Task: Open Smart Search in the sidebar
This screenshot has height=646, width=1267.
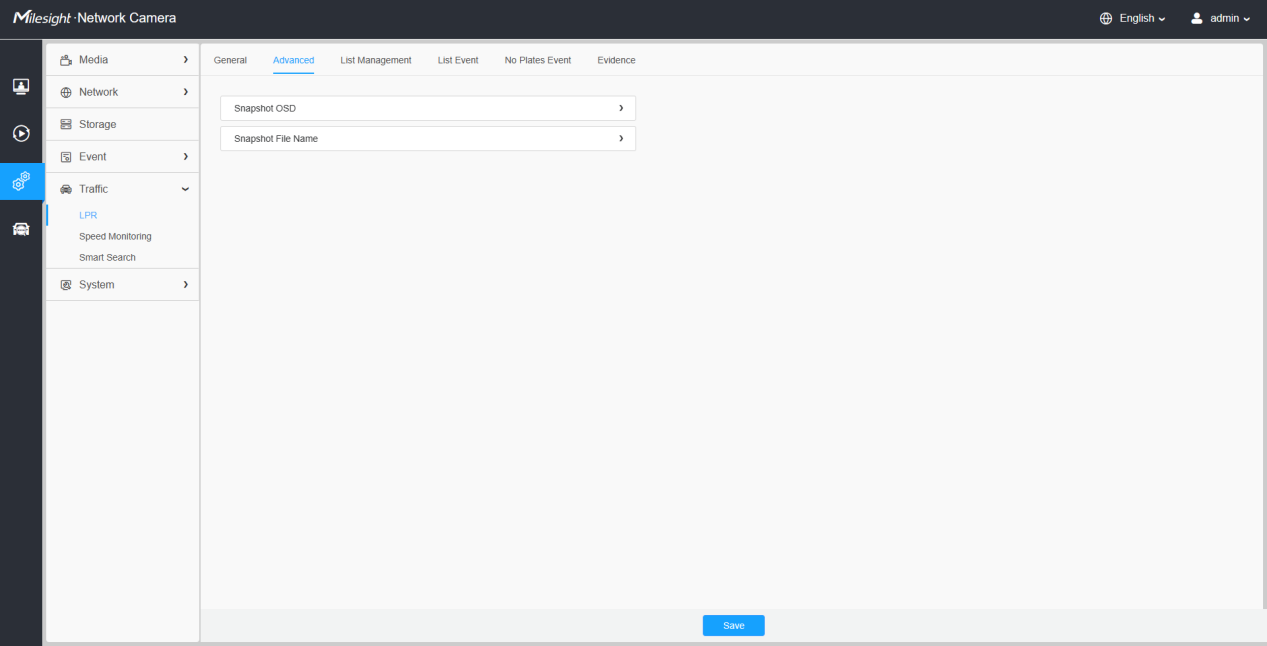Action: [x=107, y=257]
